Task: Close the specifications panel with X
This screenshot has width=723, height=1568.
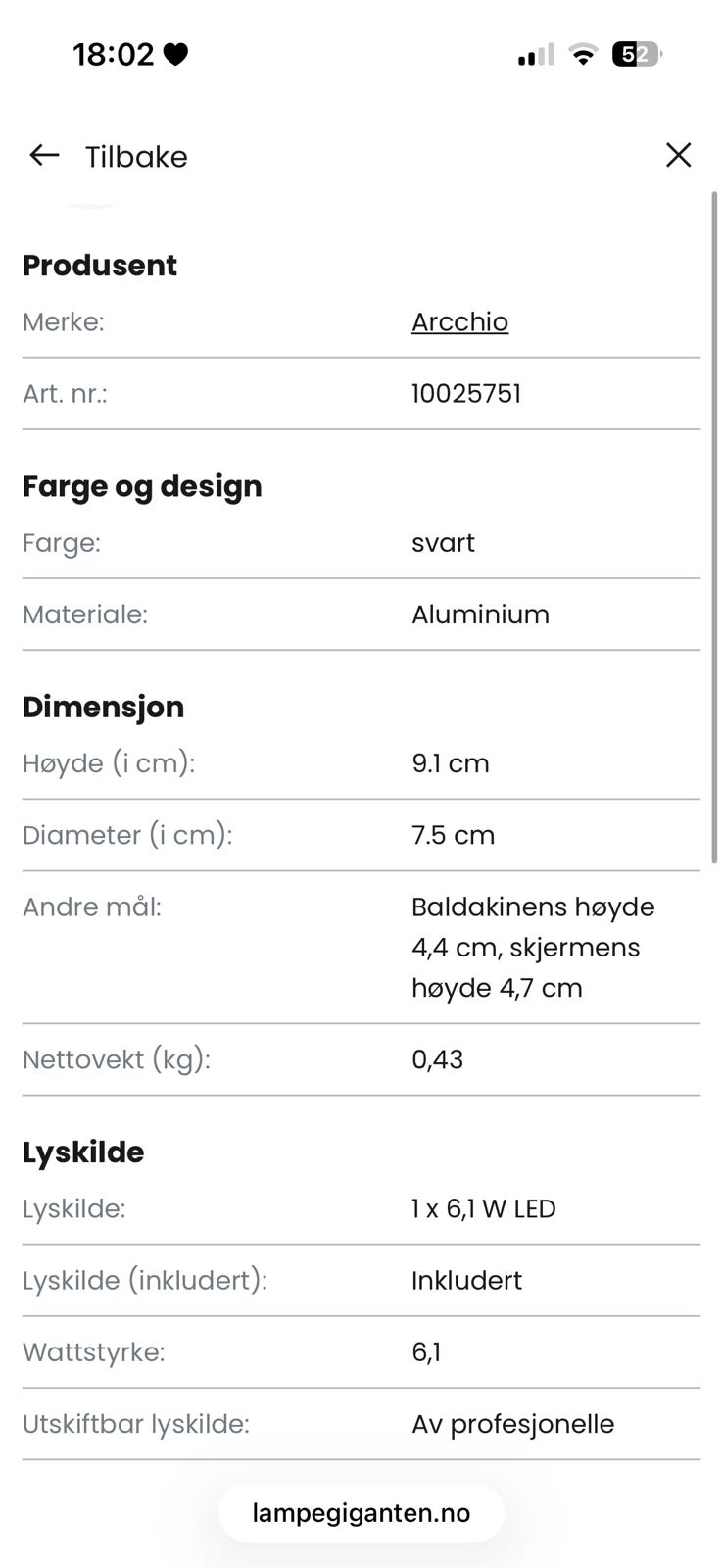Action: tap(678, 155)
